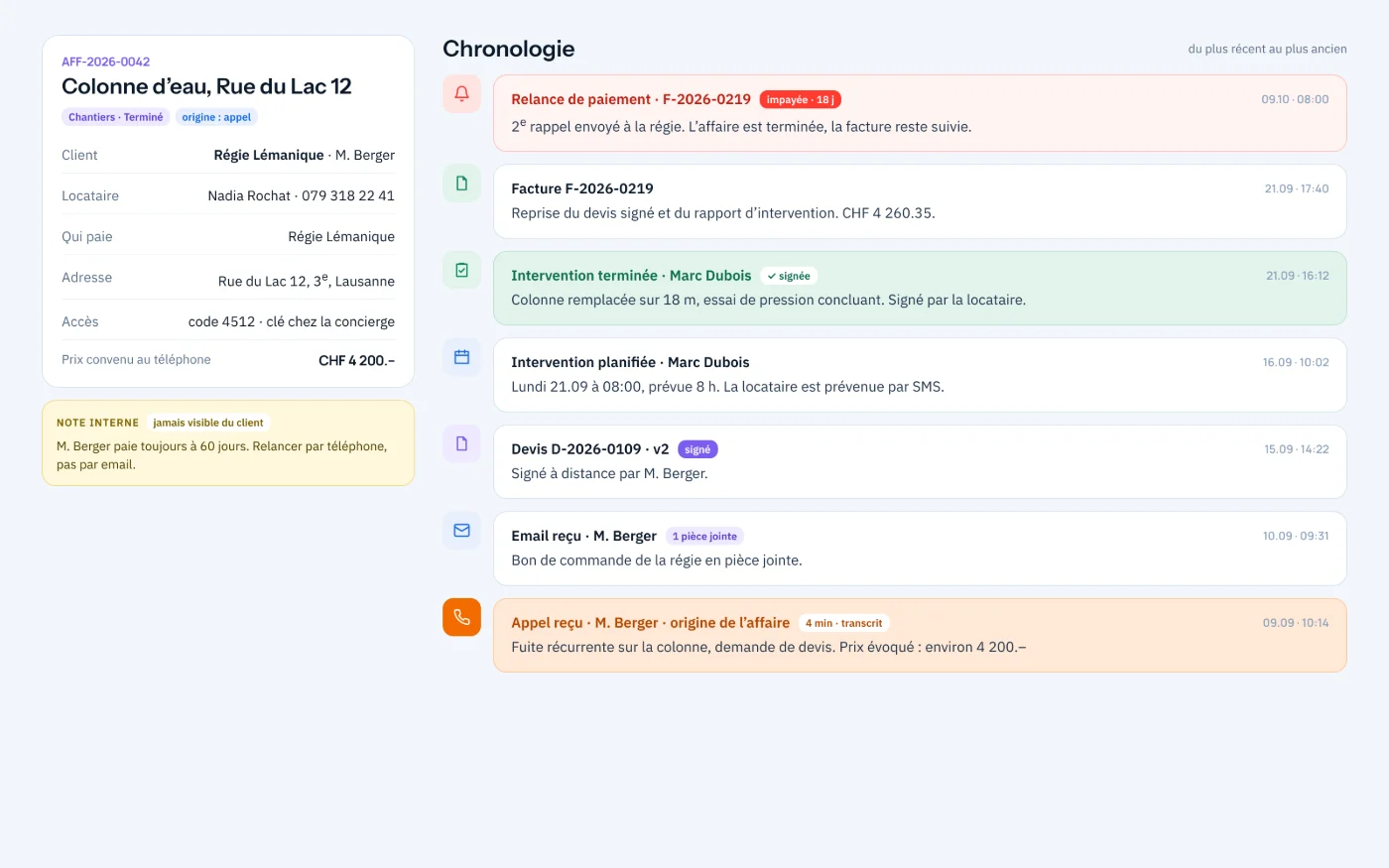The height and width of the screenshot is (868, 1389).
Task: Click the access info code 4512
Action: (x=222, y=321)
